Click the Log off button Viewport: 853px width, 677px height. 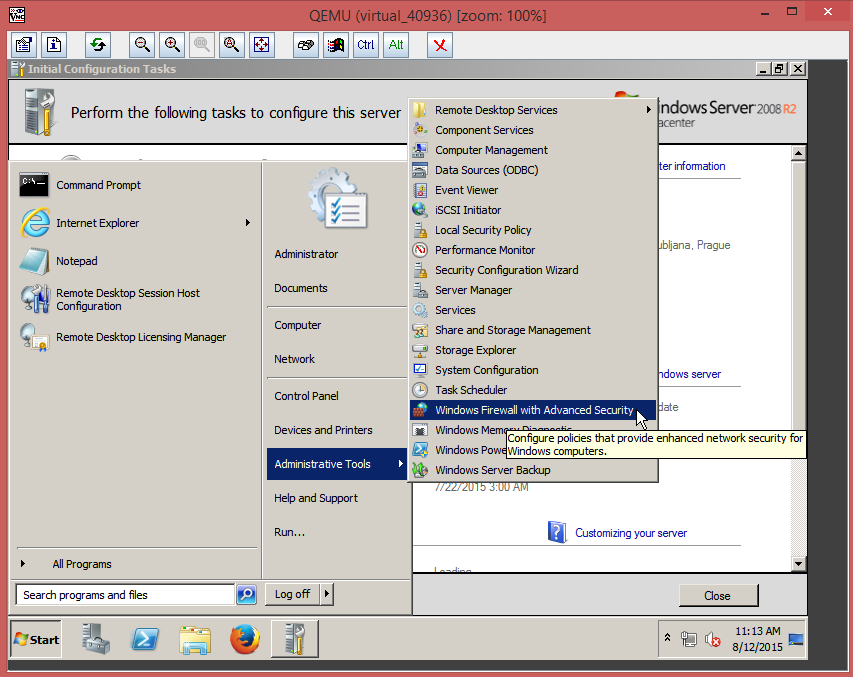click(x=293, y=594)
